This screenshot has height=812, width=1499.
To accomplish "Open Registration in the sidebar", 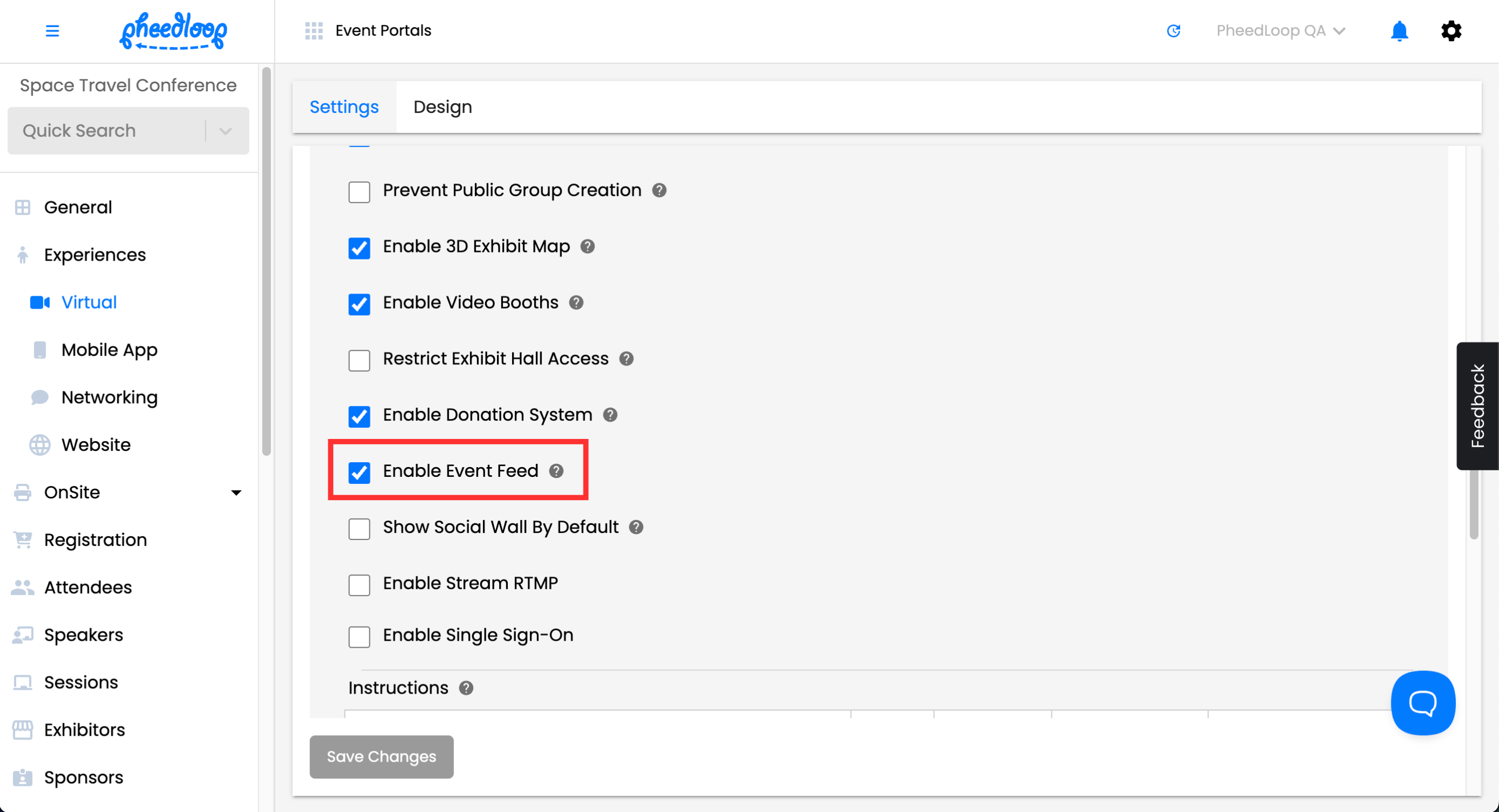I will click(95, 540).
